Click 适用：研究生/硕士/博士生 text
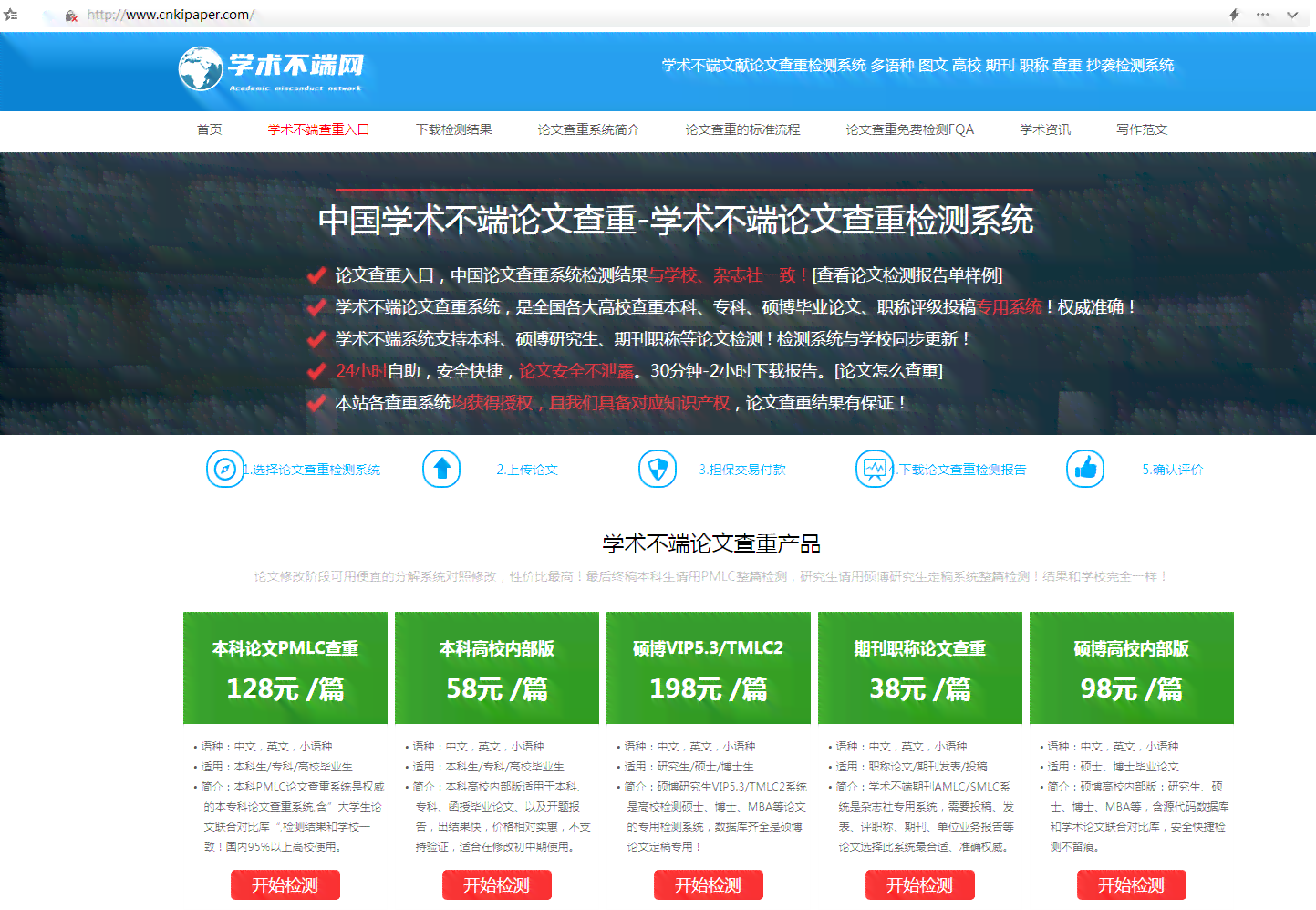 [x=690, y=767]
